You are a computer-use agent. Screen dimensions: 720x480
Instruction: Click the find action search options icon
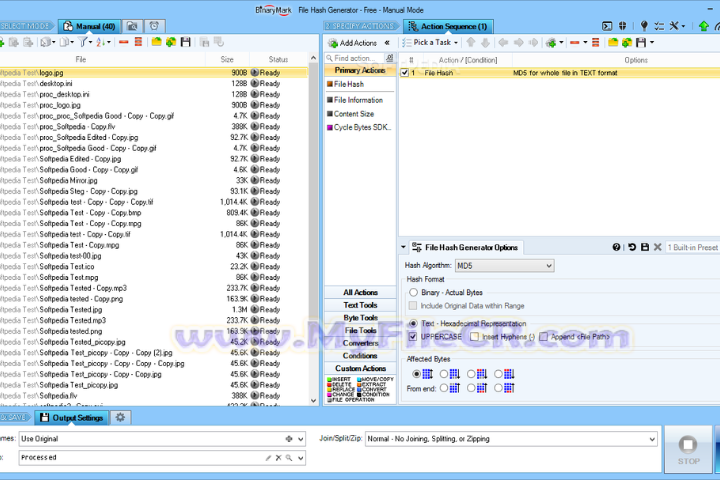[389, 58]
